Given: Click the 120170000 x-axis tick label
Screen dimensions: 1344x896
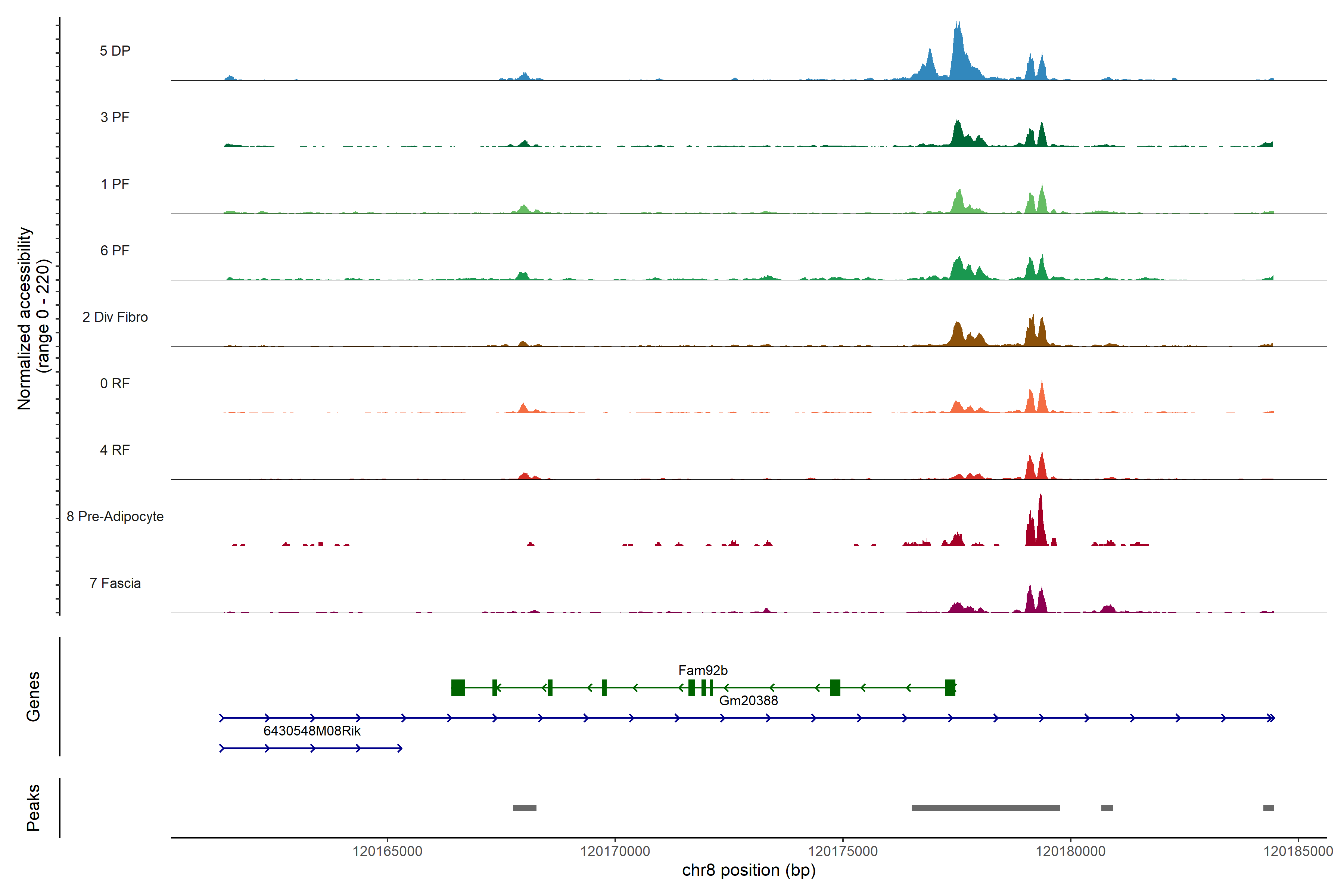Looking at the screenshot, I should tap(615, 852).
